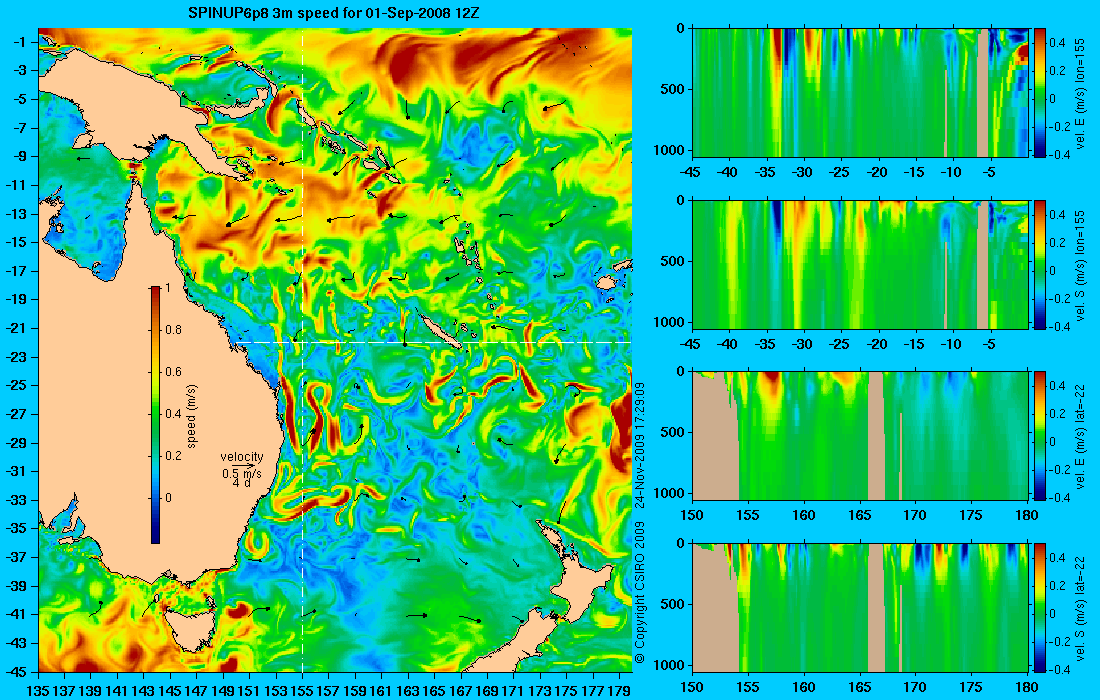Click "-1" on the map latitude axis
This screenshot has width=1100, height=700.
tap(20, 43)
